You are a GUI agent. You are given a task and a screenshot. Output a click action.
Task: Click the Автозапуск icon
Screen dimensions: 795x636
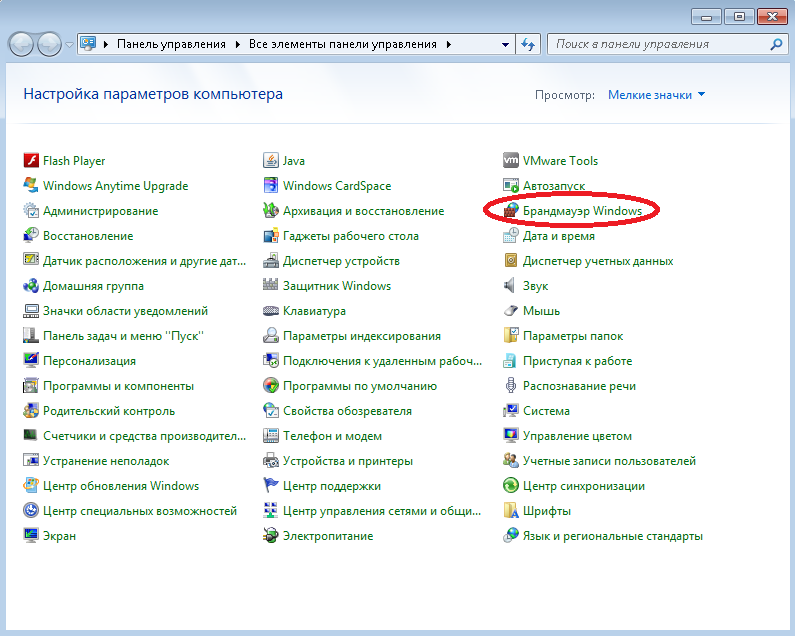click(x=511, y=186)
